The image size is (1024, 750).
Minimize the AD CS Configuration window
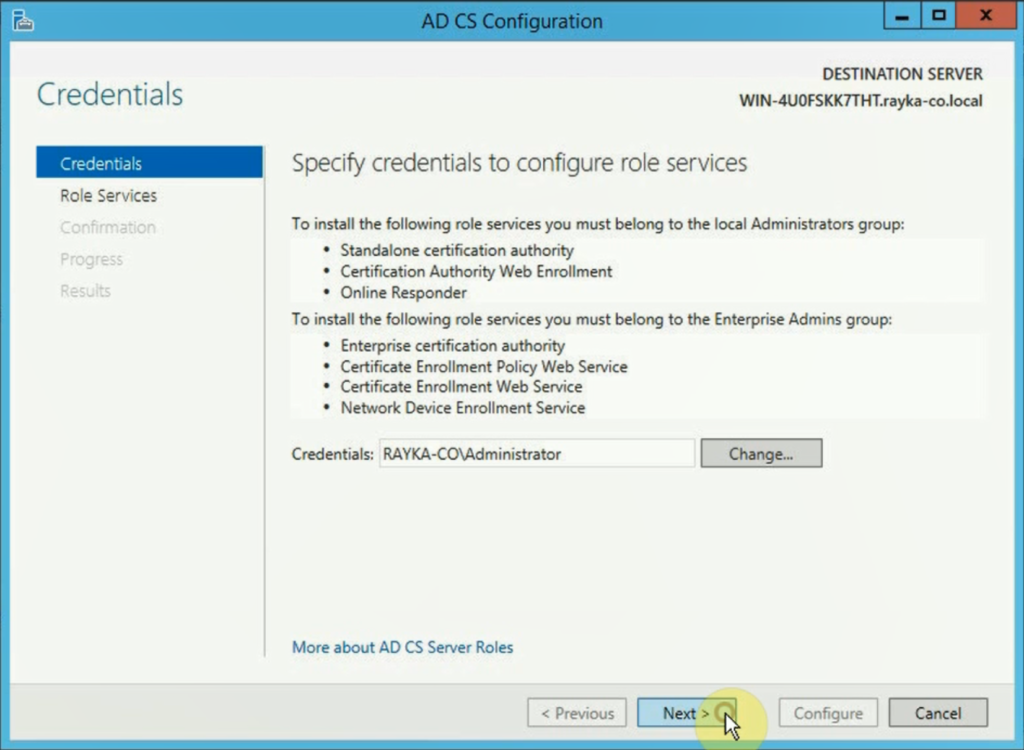[x=902, y=16]
